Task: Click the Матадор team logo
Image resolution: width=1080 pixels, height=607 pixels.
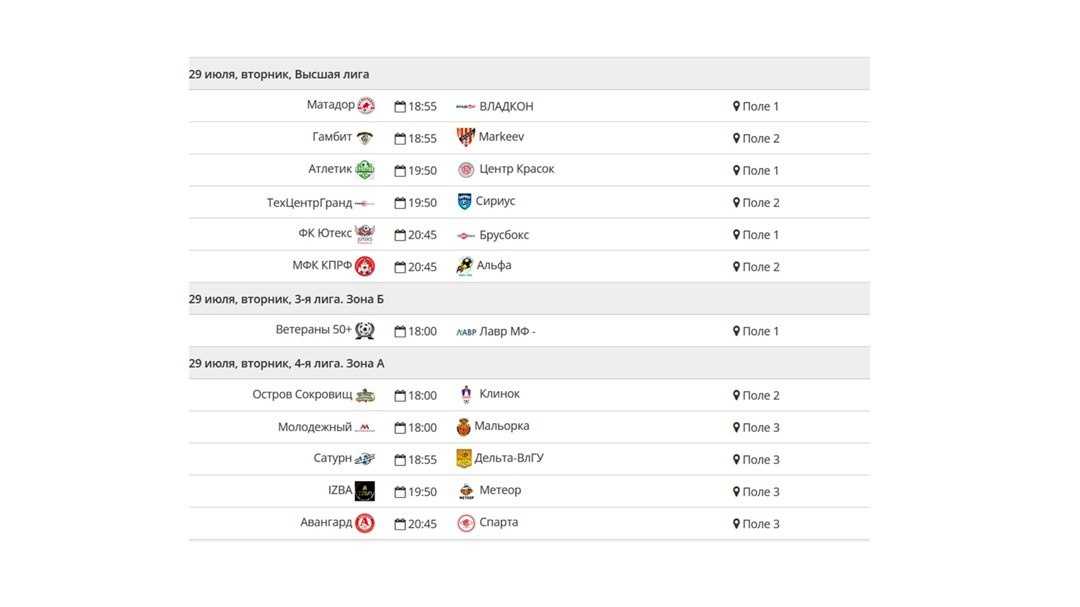Action: 366,105
